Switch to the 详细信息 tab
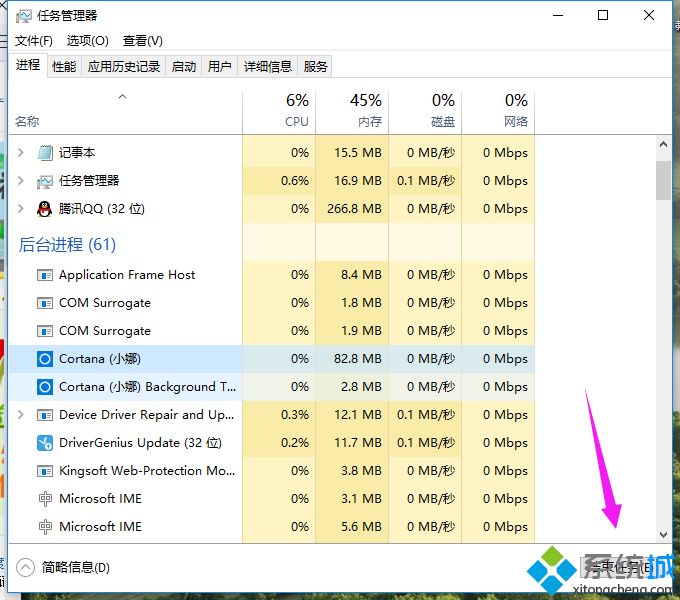The height and width of the screenshot is (600, 680). [x=268, y=67]
